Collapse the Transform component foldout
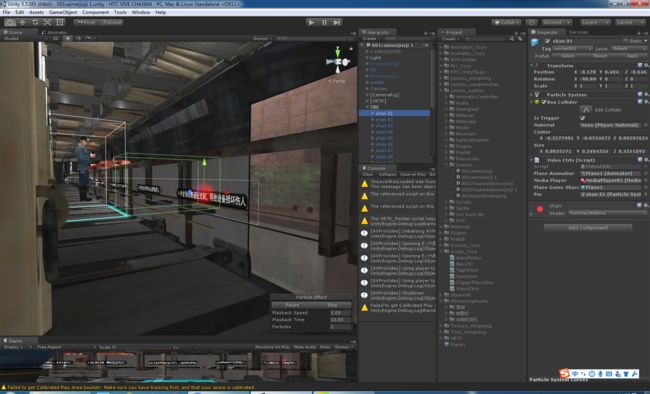Image resolution: width=650 pixels, height=394 pixels. 532,66
